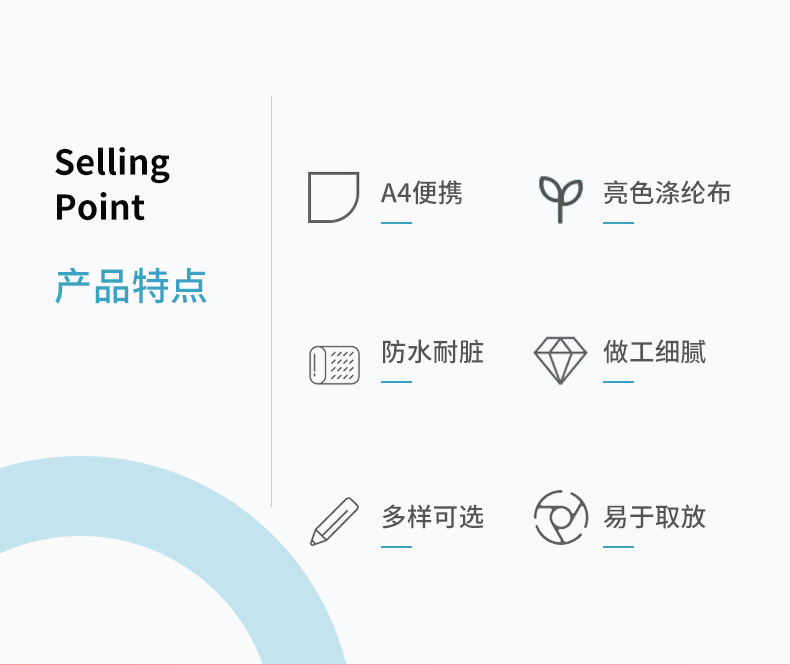Click the blue underline beneath 做工细腻
Viewport: 790px width, 665px height.
(618, 381)
